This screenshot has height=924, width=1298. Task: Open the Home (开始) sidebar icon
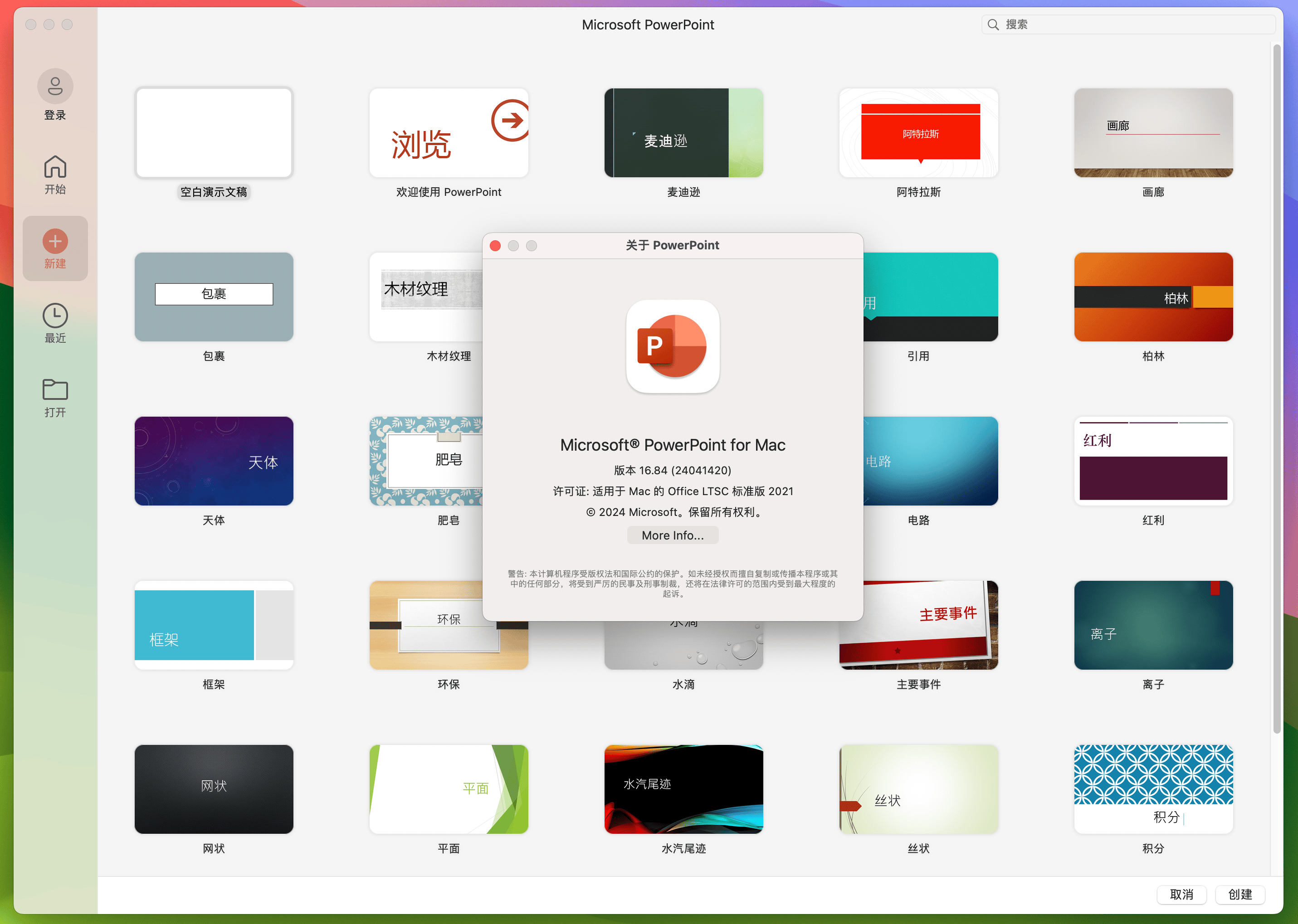tap(55, 167)
